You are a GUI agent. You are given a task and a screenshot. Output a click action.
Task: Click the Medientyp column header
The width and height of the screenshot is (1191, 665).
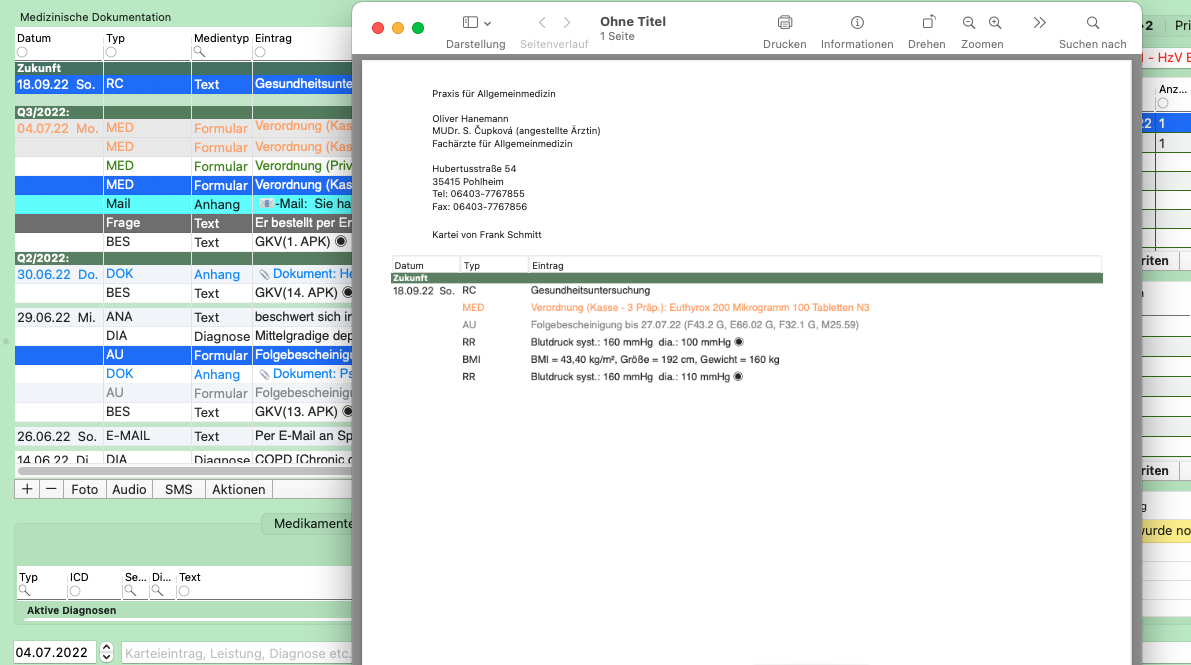(x=221, y=38)
